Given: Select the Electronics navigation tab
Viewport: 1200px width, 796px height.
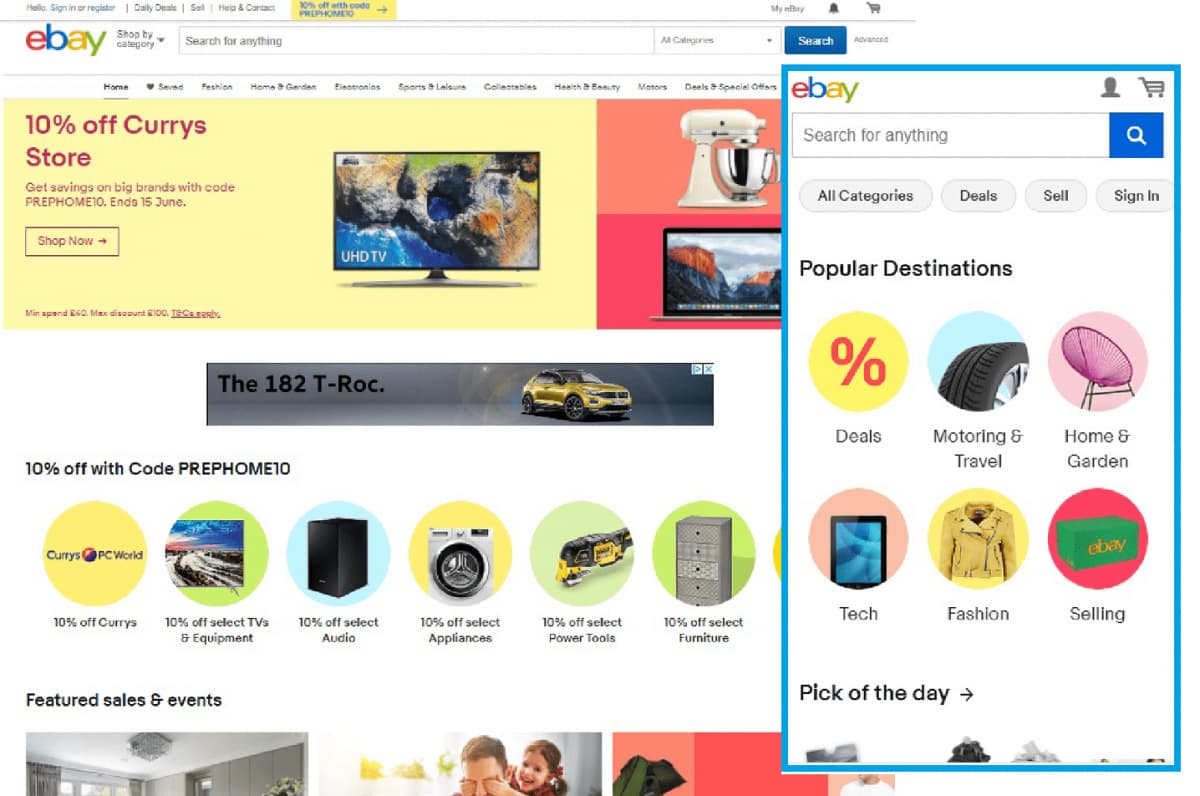Looking at the screenshot, I should (357, 87).
